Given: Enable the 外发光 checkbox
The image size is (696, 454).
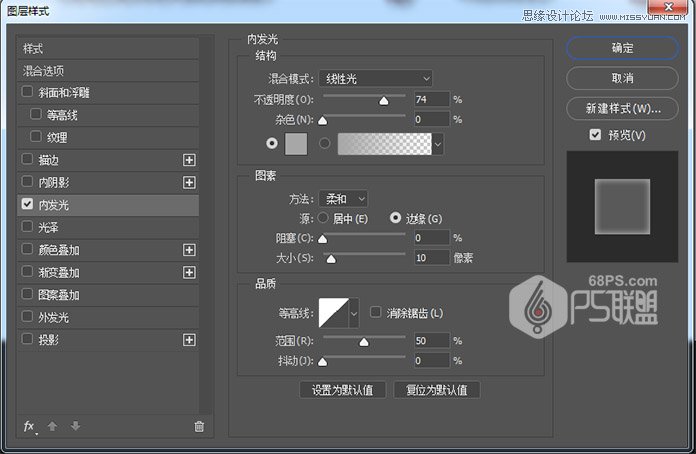Looking at the screenshot, I should click(x=27, y=316).
